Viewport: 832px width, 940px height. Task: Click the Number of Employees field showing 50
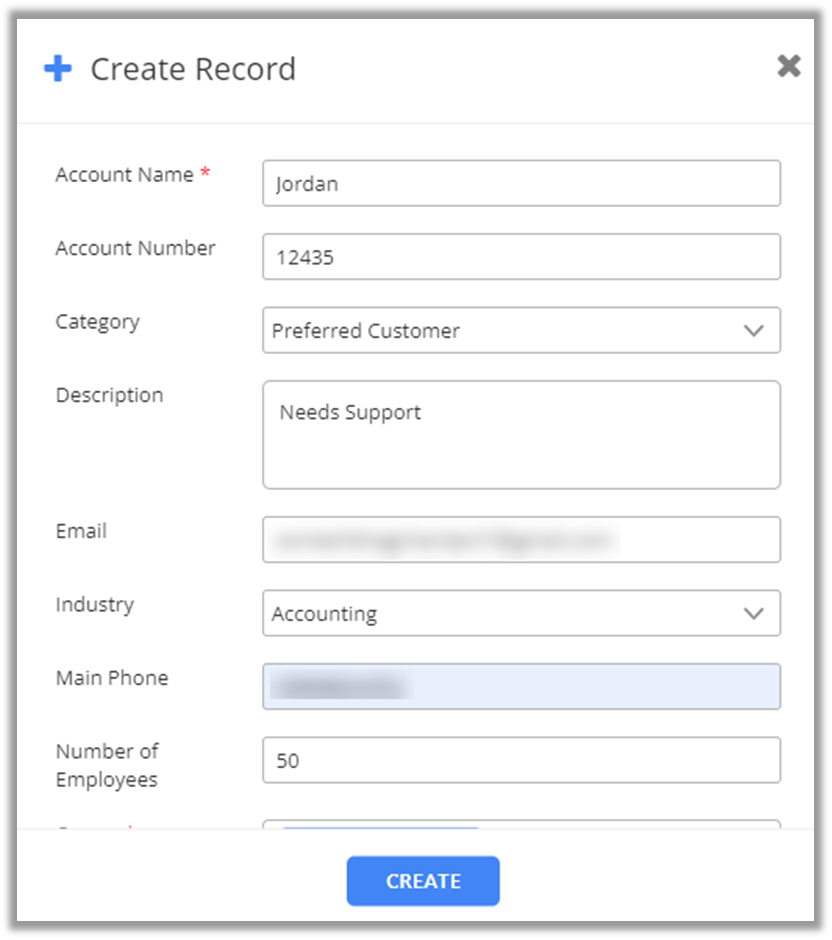click(521, 760)
